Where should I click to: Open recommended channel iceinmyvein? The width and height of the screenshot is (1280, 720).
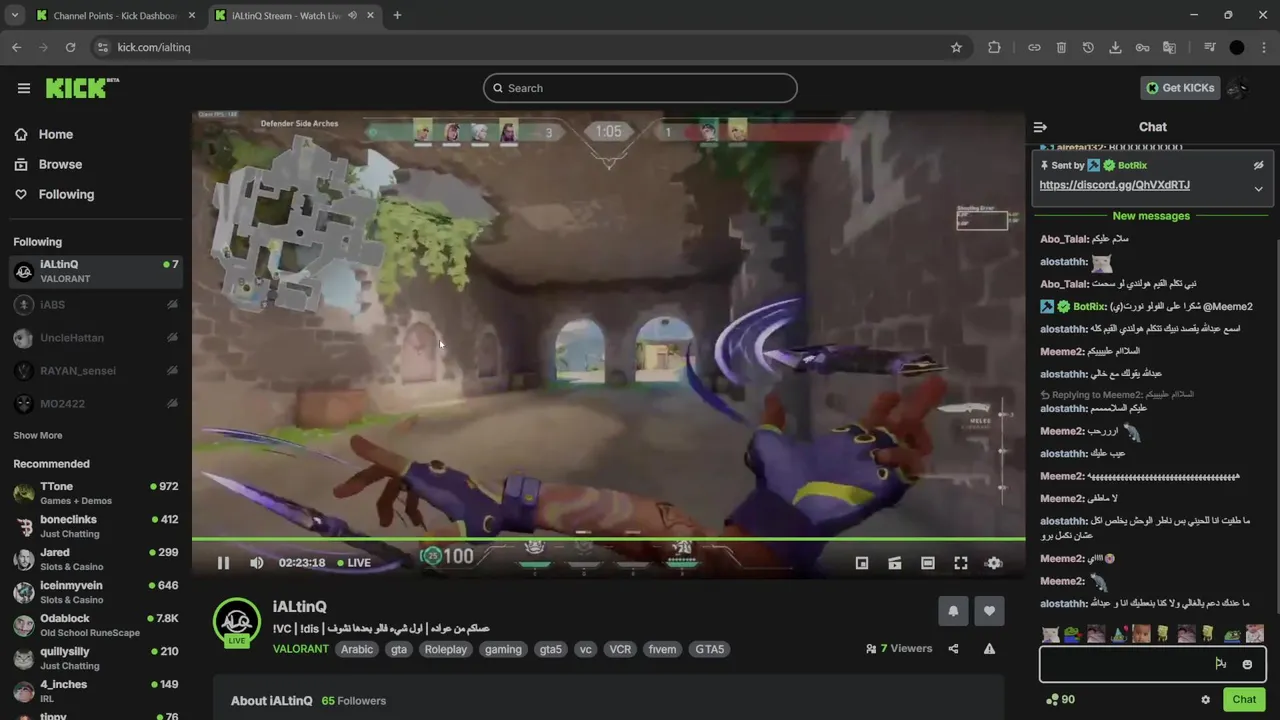[96, 592]
